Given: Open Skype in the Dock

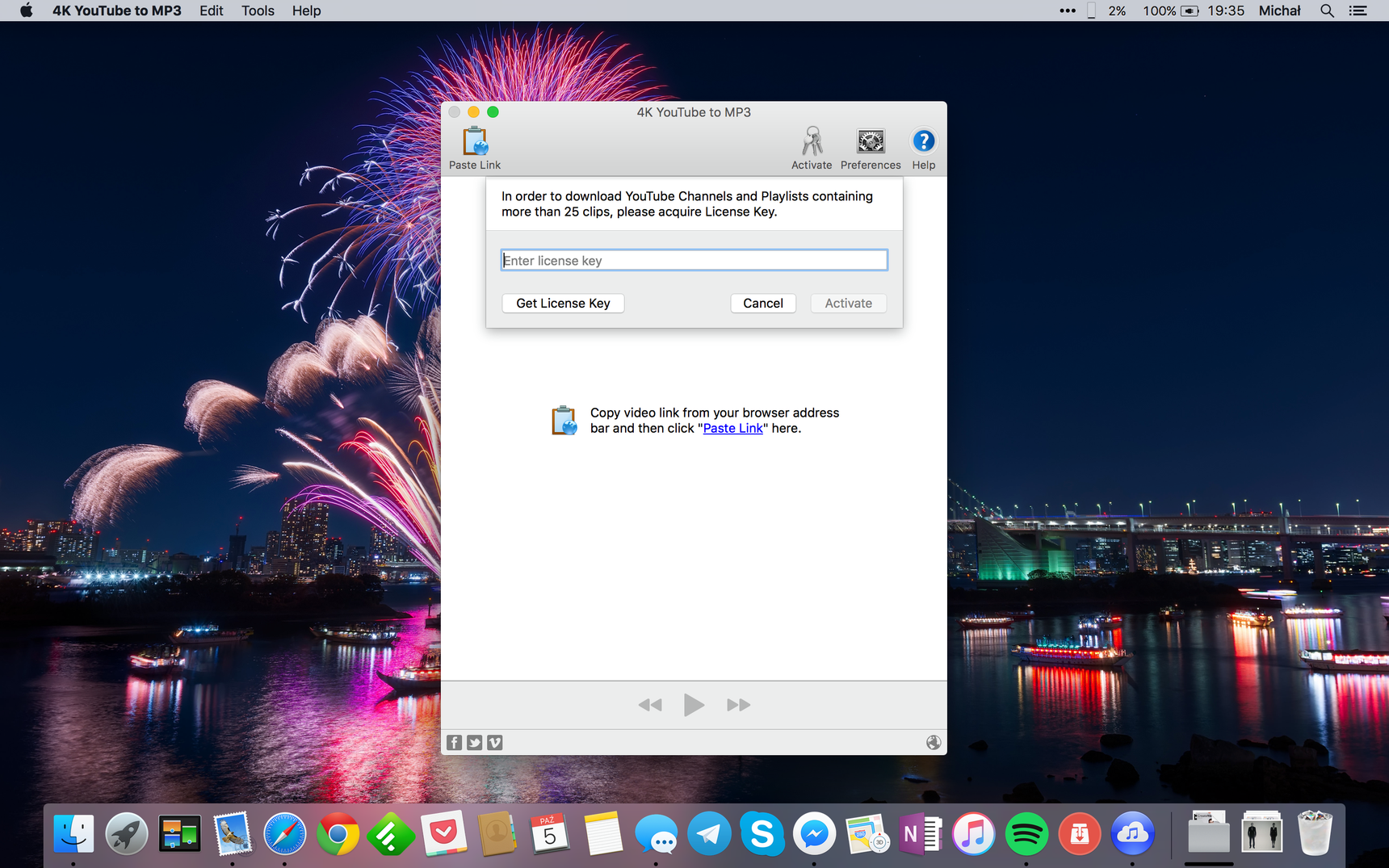Looking at the screenshot, I should pos(762,834).
